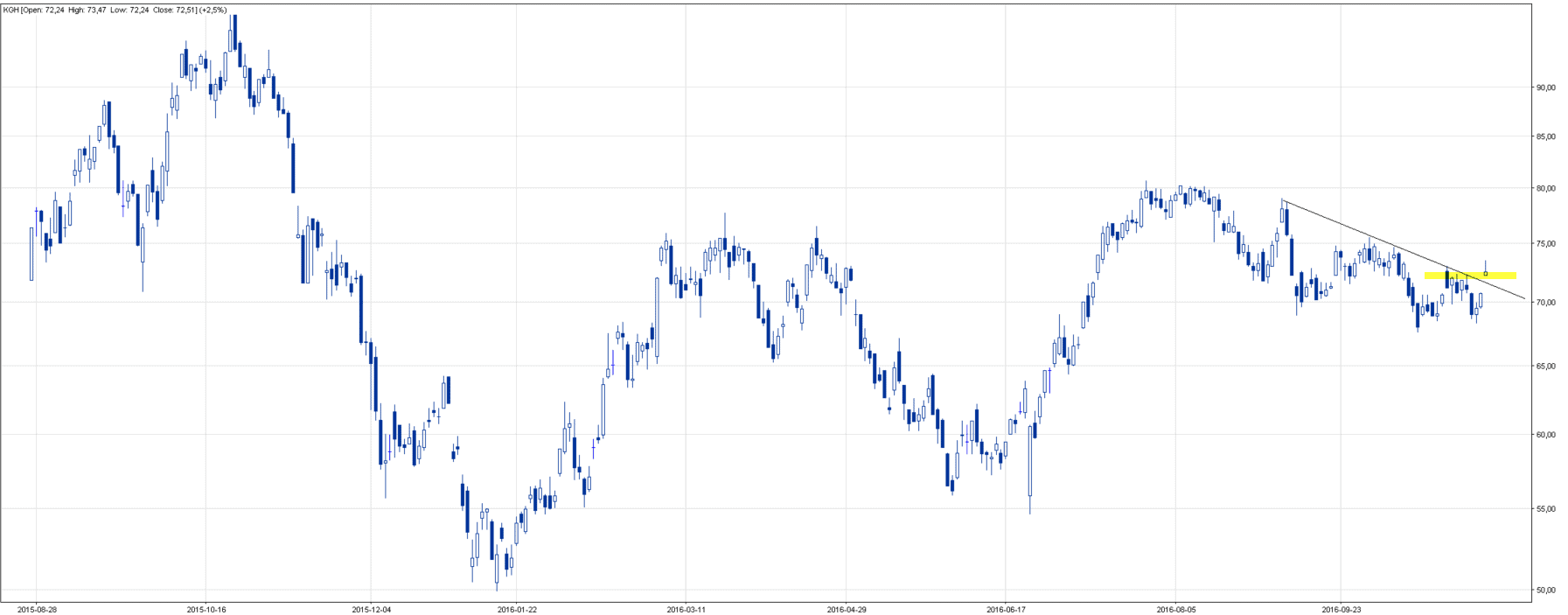Click the 60,00 price axis label
This screenshot has width=1568, height=615.
click(x=1545, y=435)
